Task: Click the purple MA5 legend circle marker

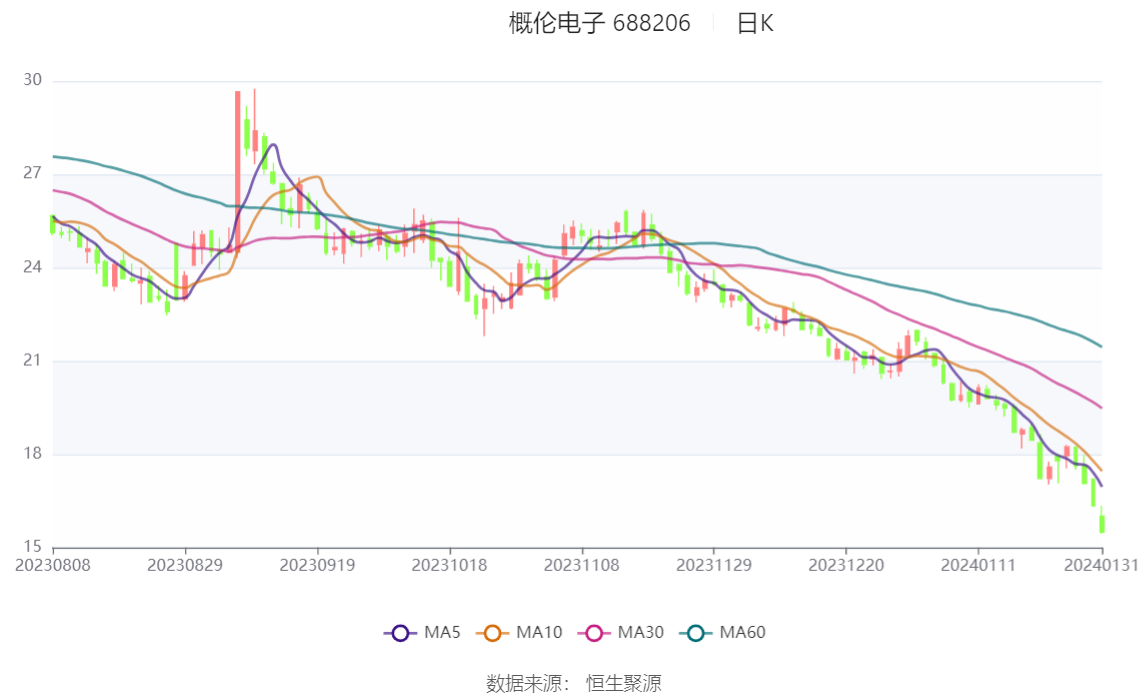Action: pyautogui.click(x=401, y=633)
